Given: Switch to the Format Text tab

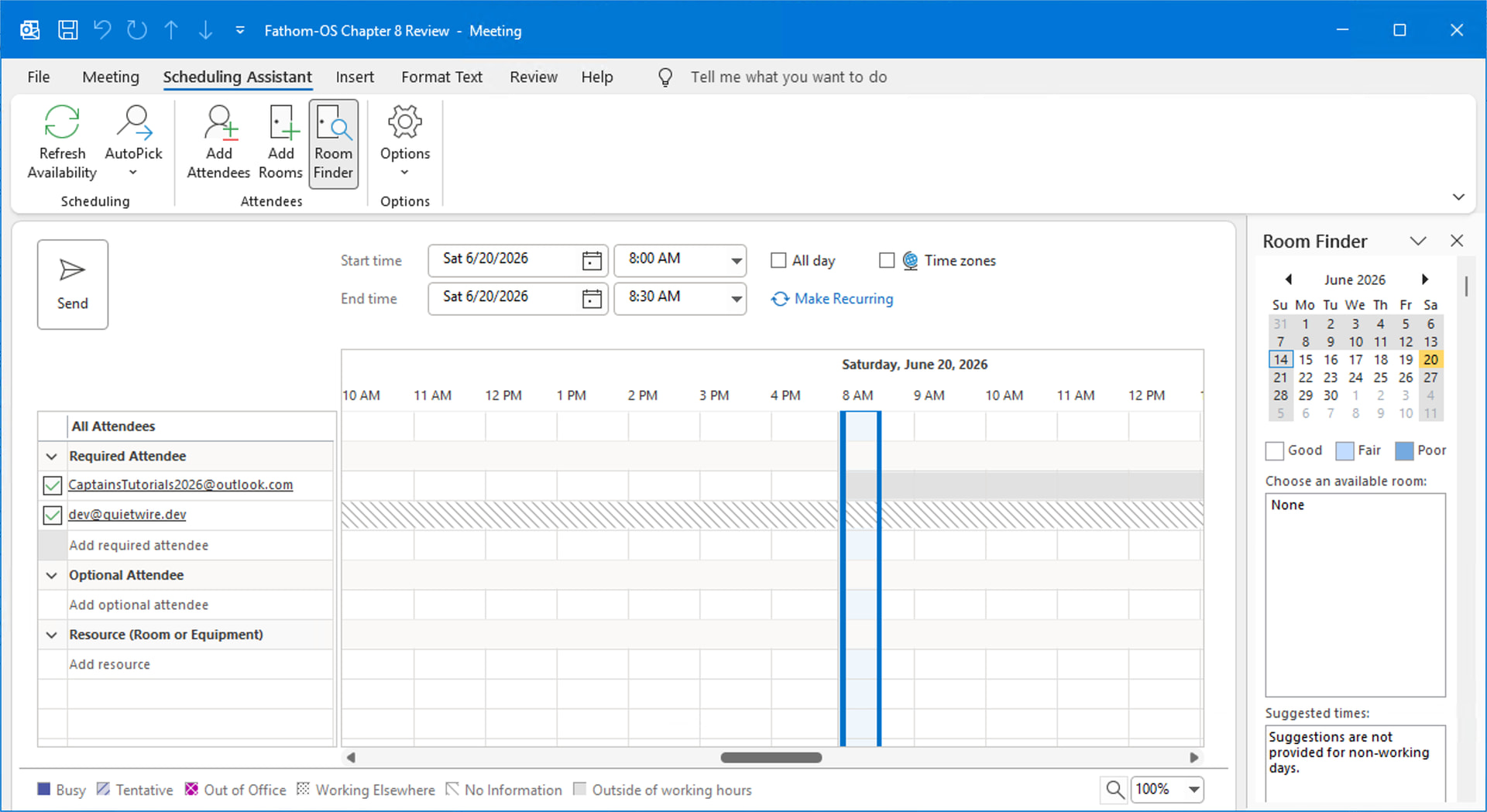Looking at the screenshot, I should tap(441, 77).
